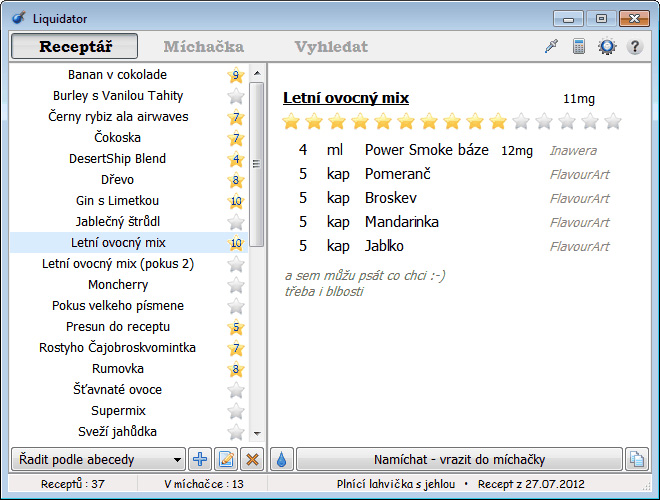Click empty star next to Burley s Vanilou Tahity

coord(236,96)
